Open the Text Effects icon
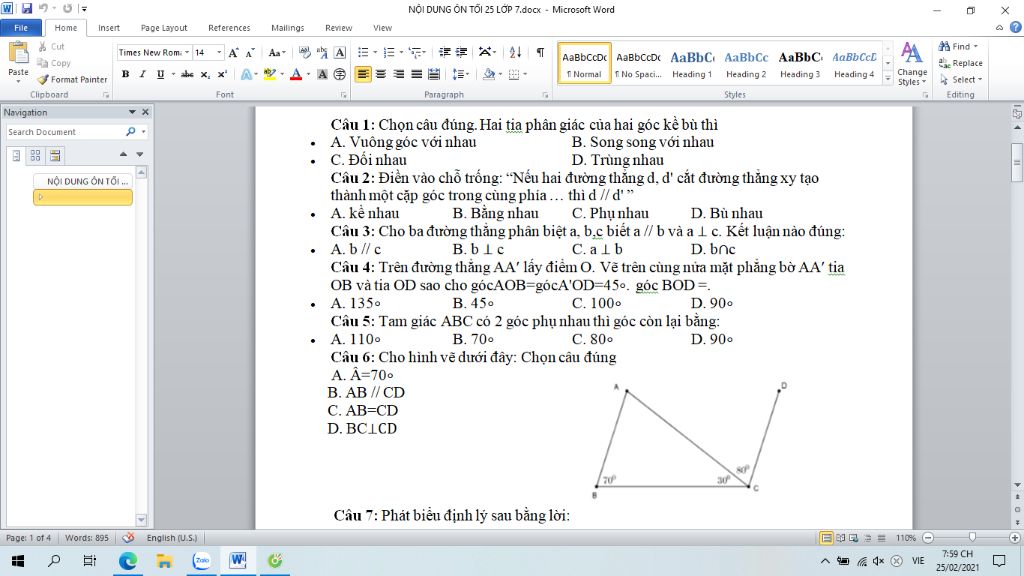The width and height of the screenshot is (1024, 576). [246, 74]
